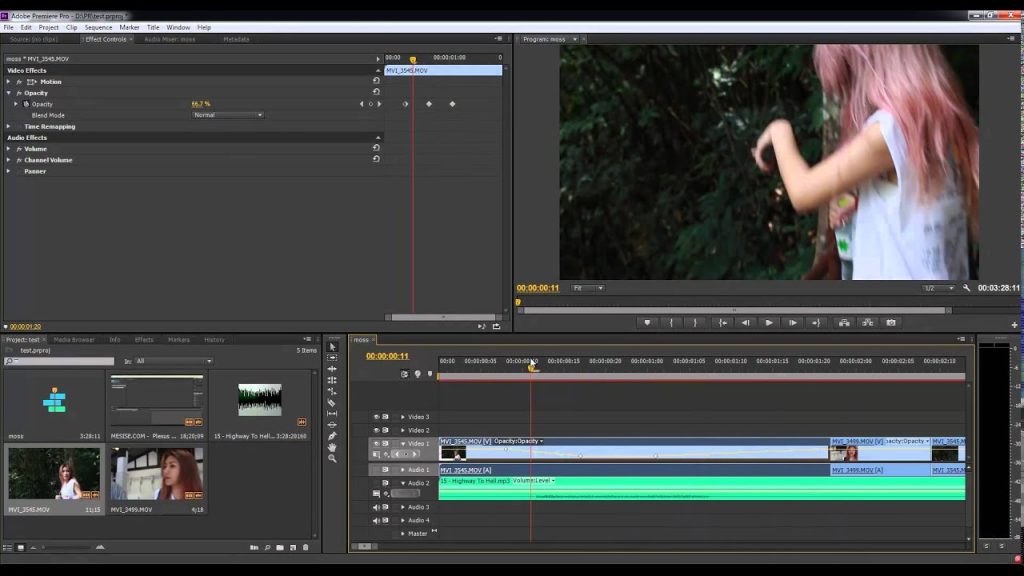Screen dimensions: 1024x576
Task: Mute Audio 3 track speaker
Action: coord(376,507)
